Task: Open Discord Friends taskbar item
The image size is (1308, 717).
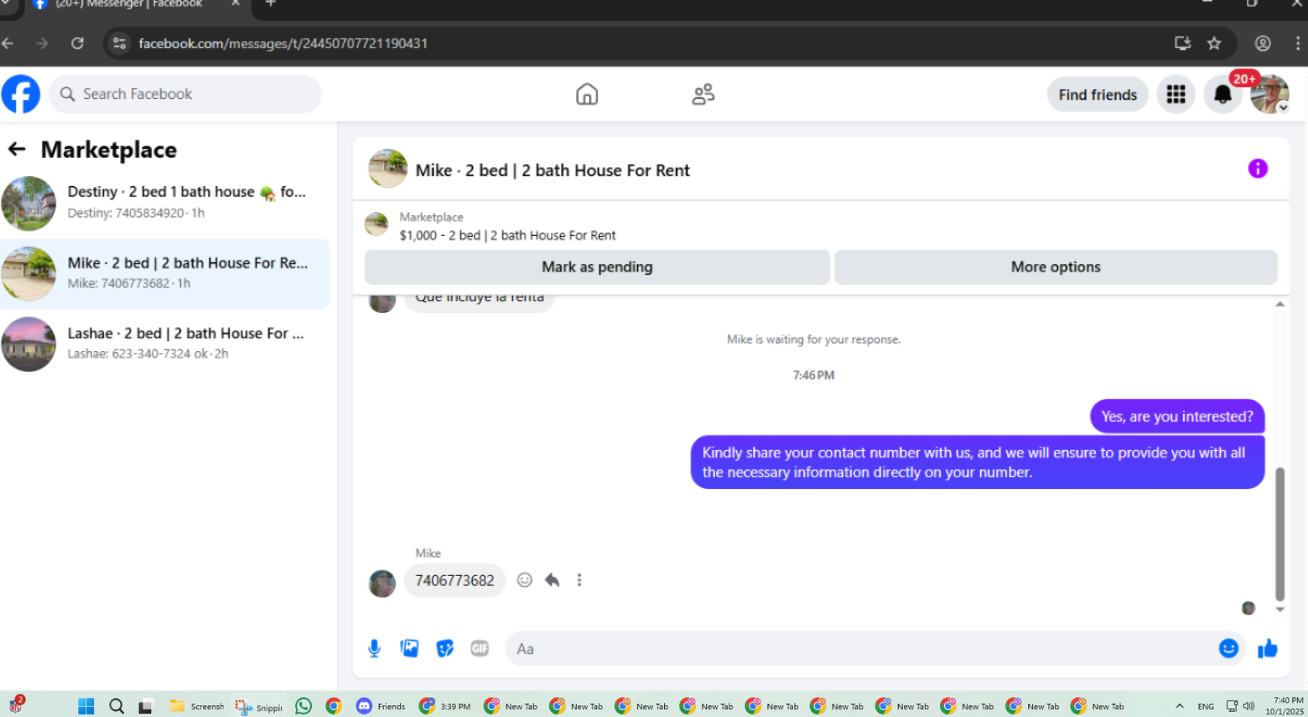Action: point(380,706)
